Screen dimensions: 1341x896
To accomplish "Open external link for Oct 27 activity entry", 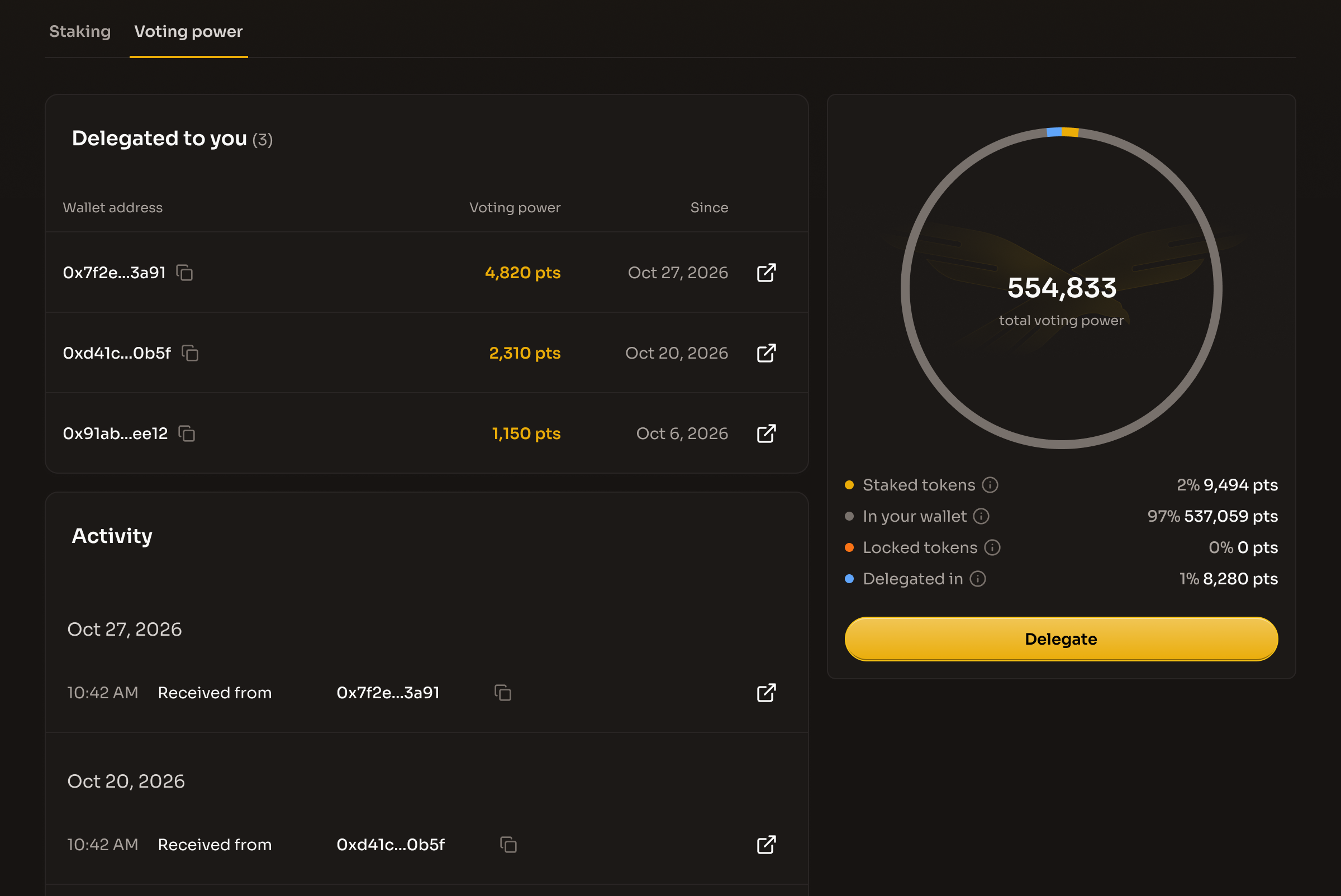I will (766, 693).
